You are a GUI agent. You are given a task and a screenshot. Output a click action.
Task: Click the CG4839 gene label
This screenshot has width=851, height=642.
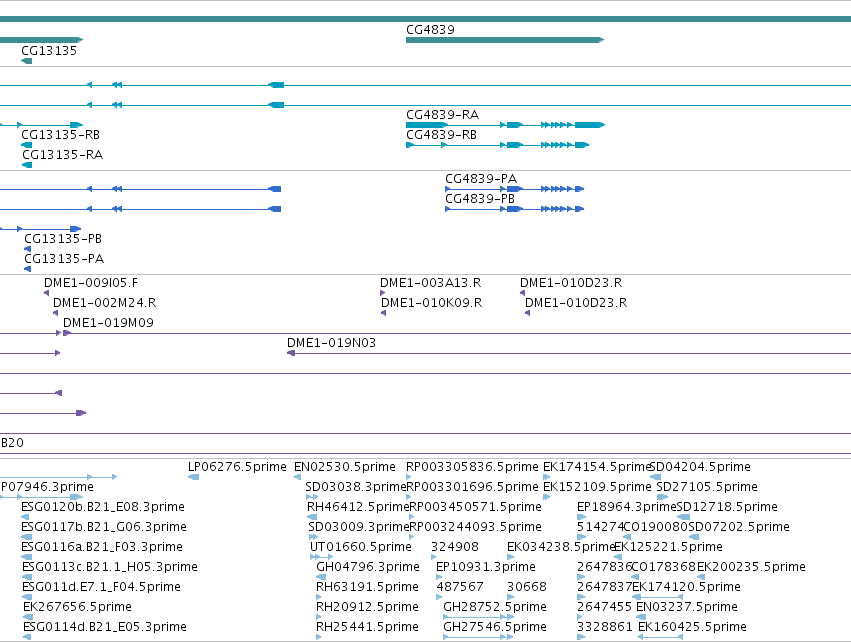tap(430, 30)
